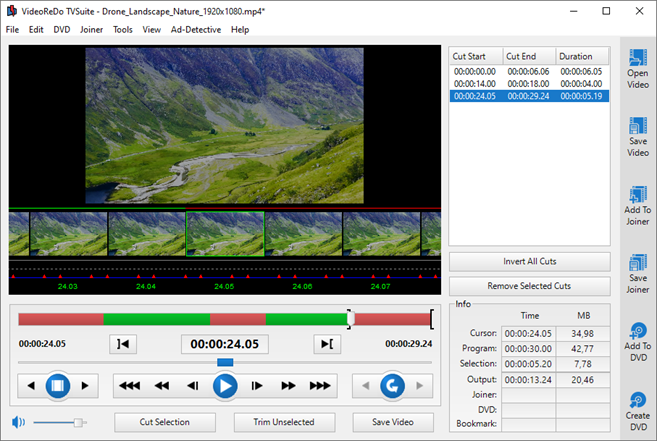Screen dimensions: 657x441
Task: Click the bottom Save Video button
Action: (x=393, y=422)
